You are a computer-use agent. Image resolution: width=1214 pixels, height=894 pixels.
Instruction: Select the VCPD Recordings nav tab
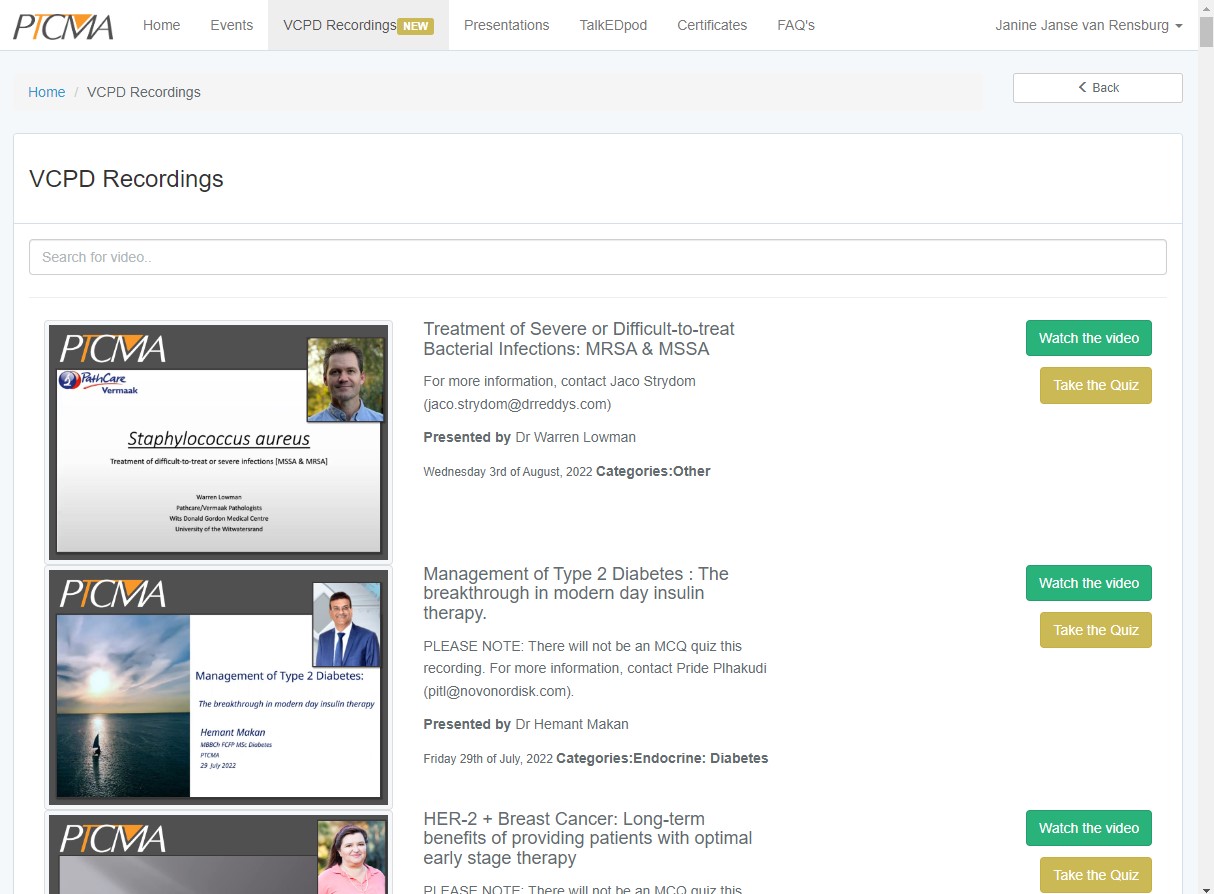point(358,25)
